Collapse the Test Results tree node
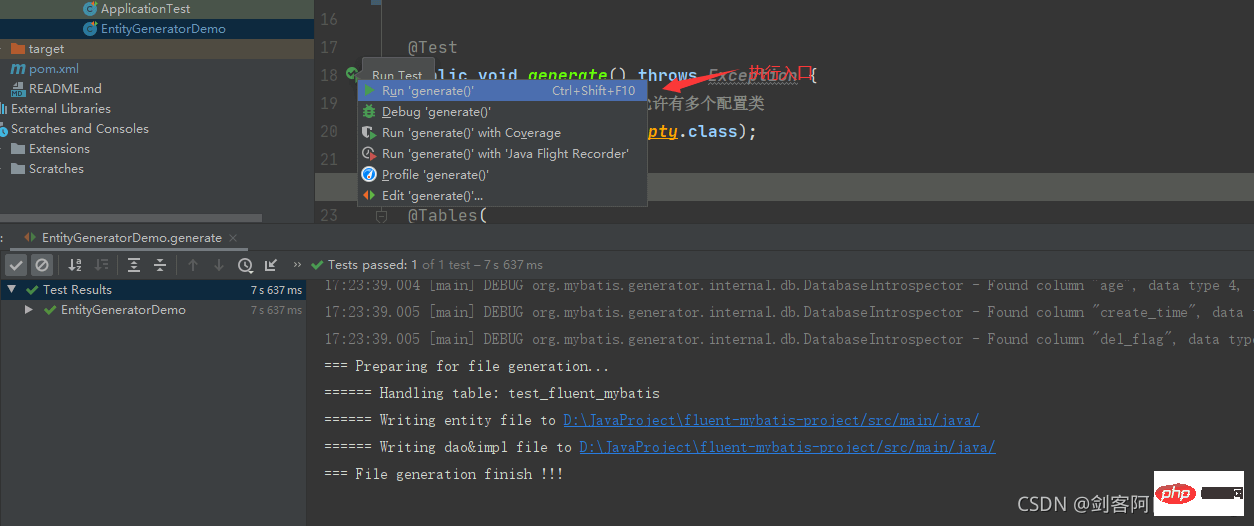Viewport: 1254px width, 526px height. (12, 290)
